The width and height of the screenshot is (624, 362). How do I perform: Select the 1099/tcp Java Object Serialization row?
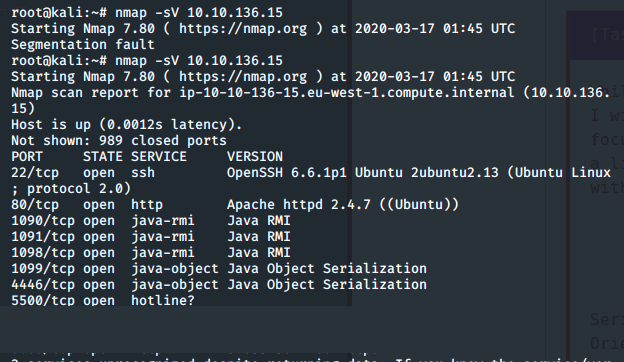pyautogui.click(x=219, y=269)
